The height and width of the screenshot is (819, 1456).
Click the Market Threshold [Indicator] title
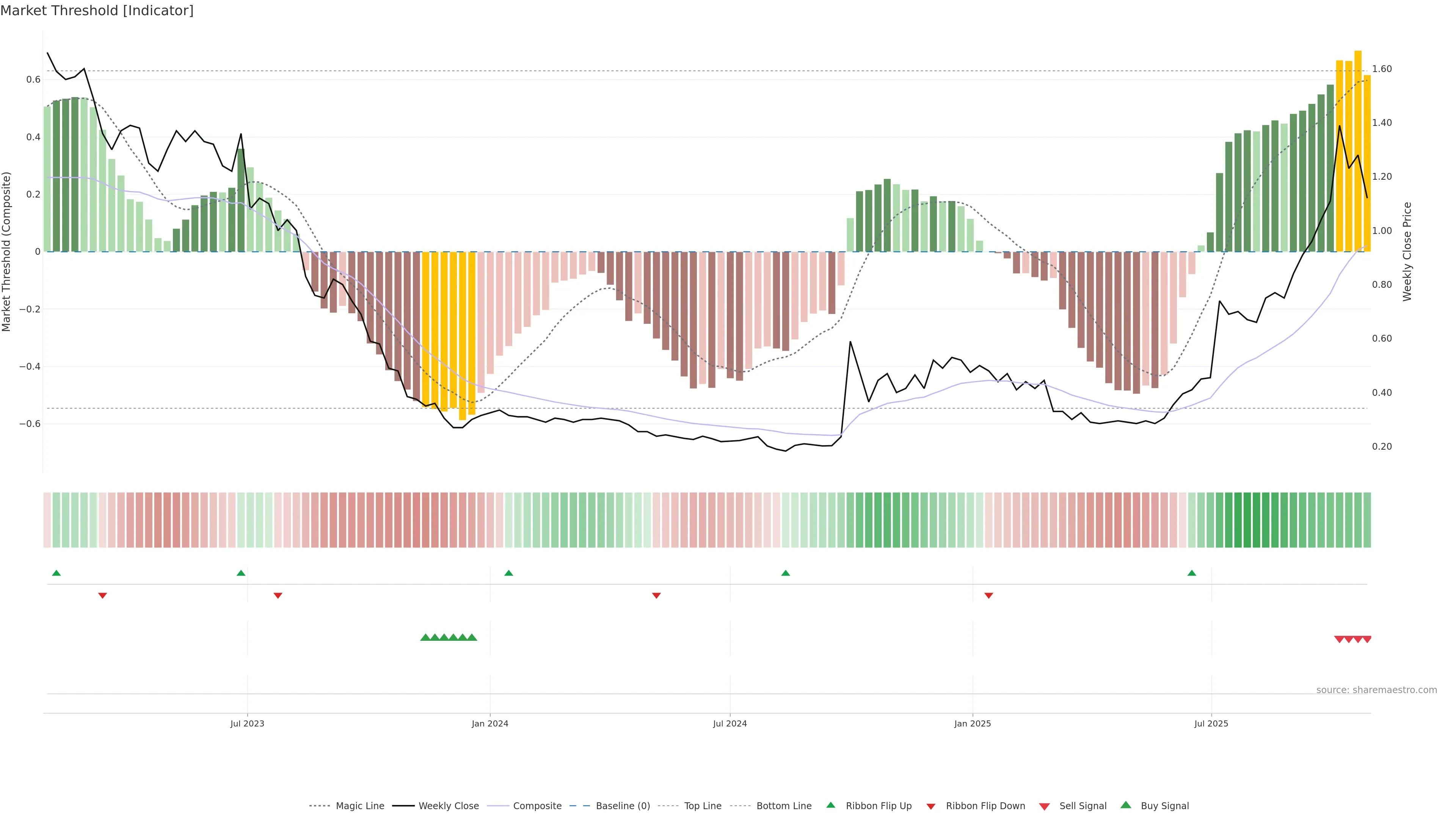(x=97, y=11)
